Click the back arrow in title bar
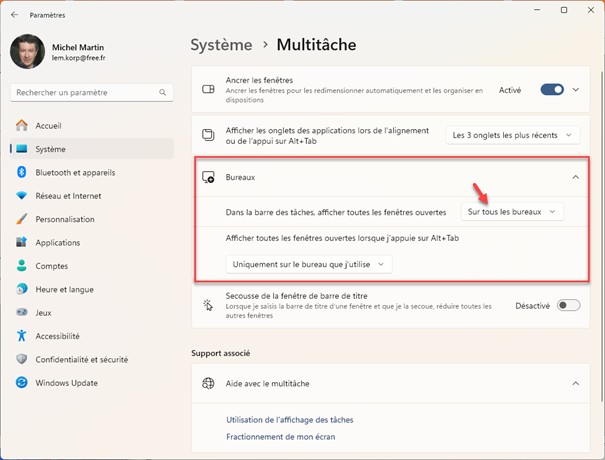605x460 pixels. tap(14, 15)
